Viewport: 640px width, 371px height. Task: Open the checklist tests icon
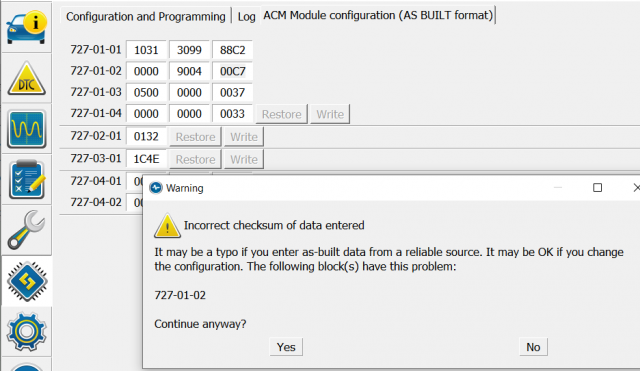(27, 180)
